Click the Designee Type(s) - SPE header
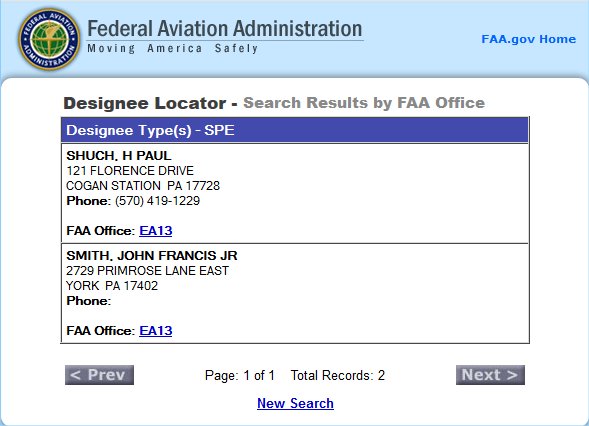 (295, 130)
